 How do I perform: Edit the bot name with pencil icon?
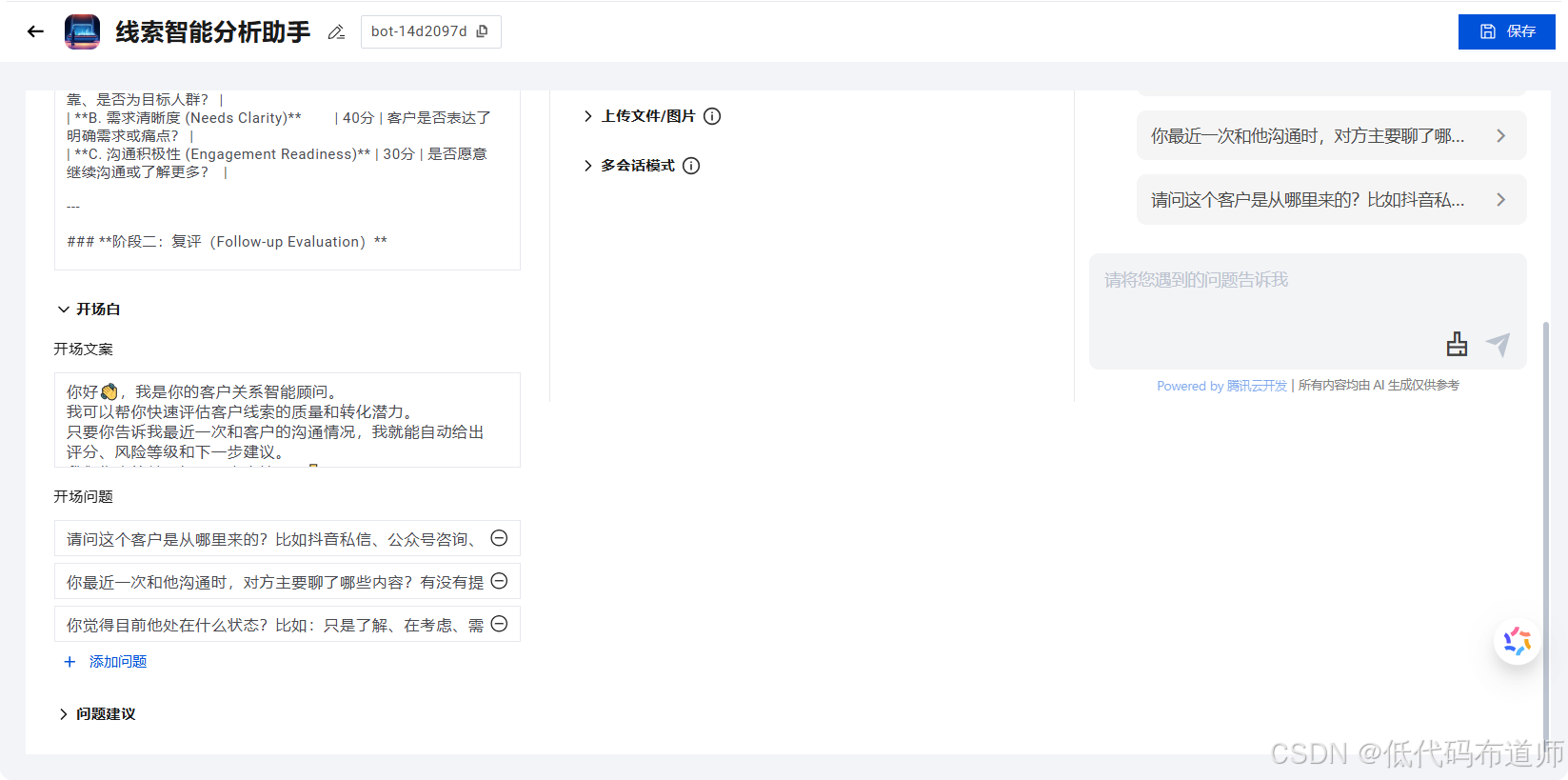point(336,32)
